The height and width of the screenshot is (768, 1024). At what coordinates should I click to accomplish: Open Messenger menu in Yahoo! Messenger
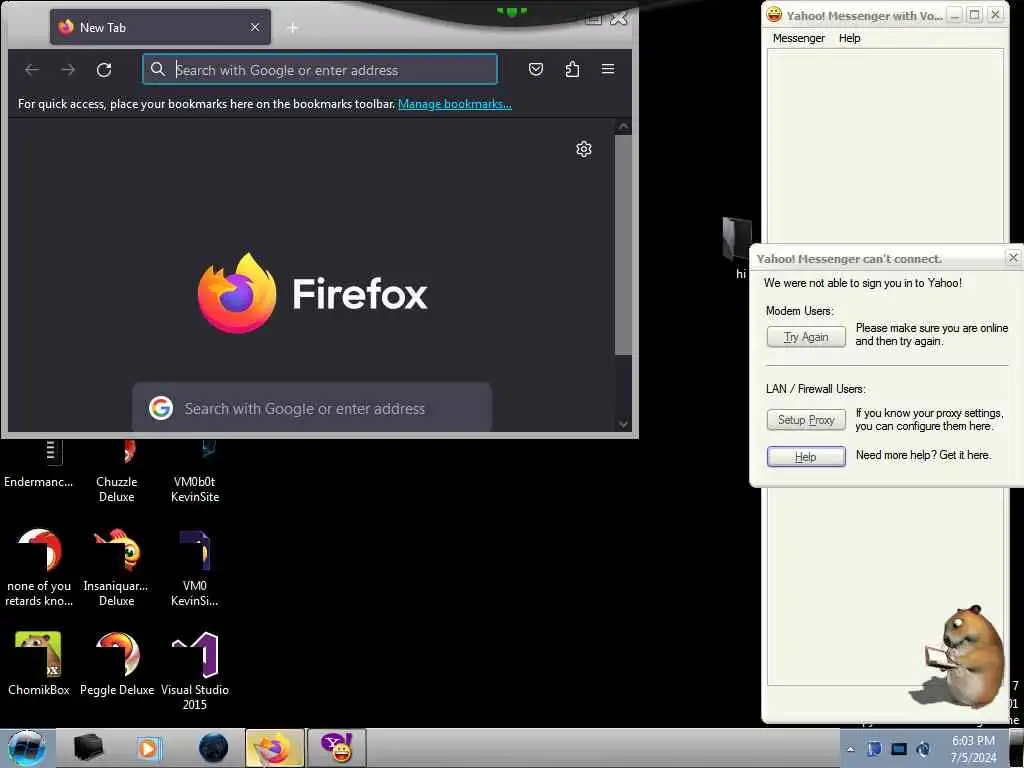(798, 38)
